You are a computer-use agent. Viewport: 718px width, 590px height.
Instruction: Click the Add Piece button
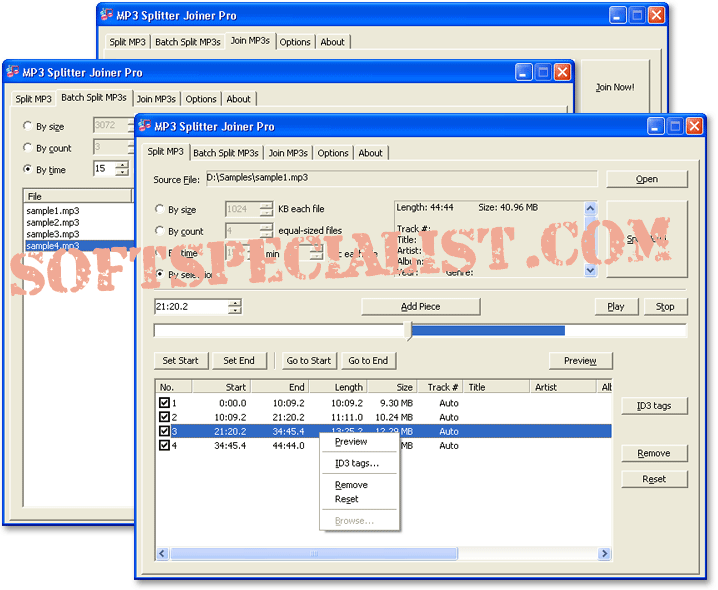click(x=420, y=307)
